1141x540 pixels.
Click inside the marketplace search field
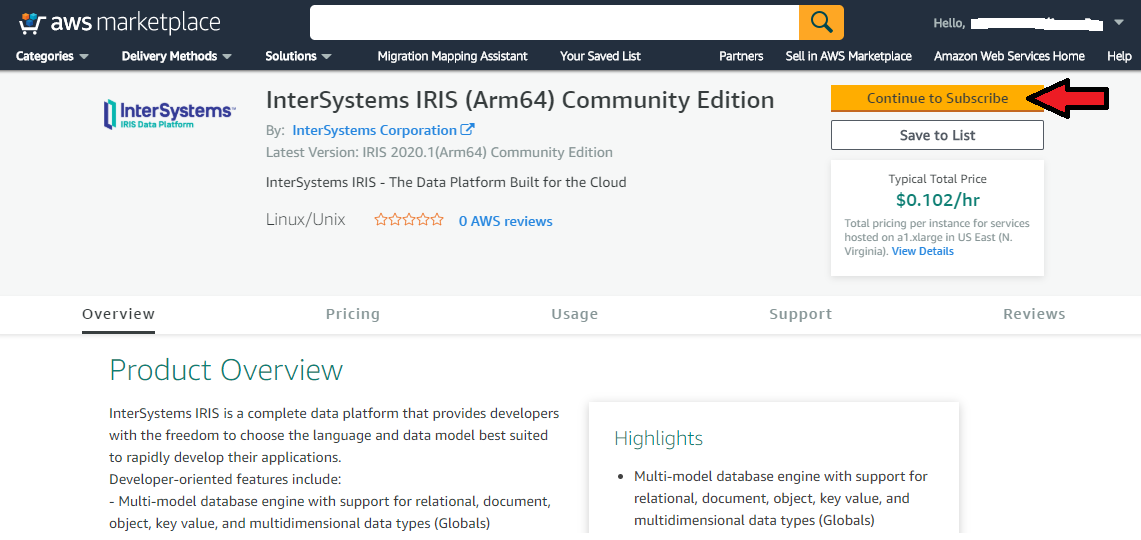554,23
